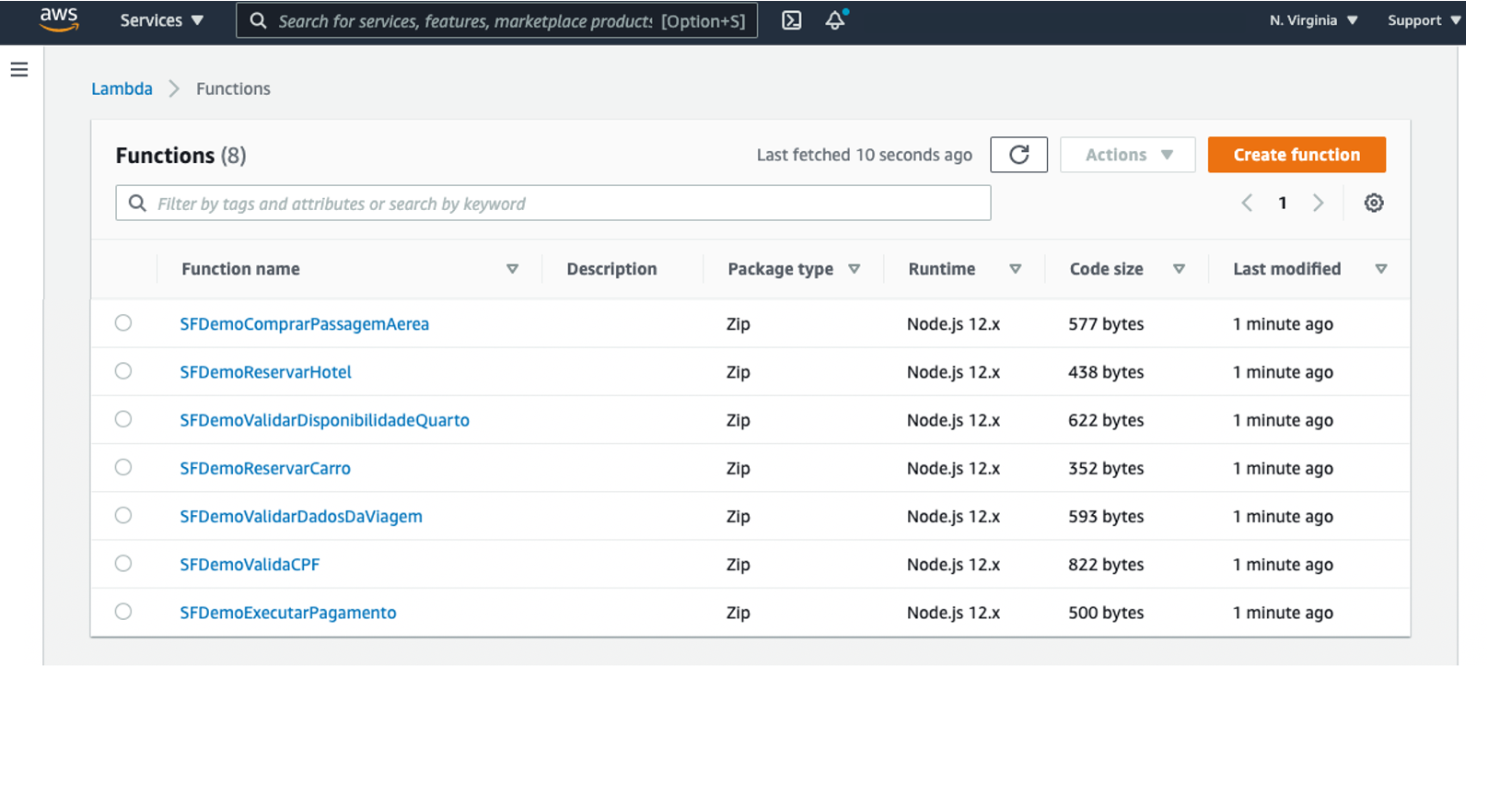The image size is (1512, 807).
Task: Select the SFDemoComprarPassagemAerea radio button
Action: 123,322
